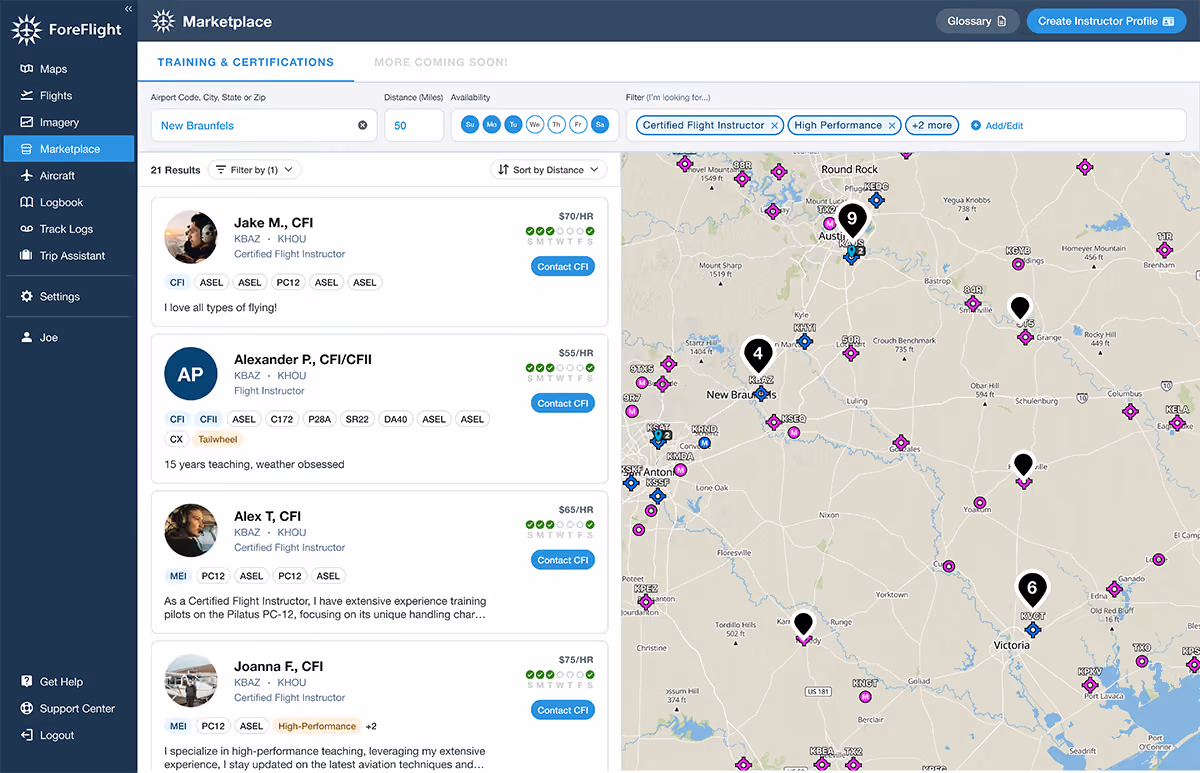Click Jake M. profile photo
This screenshot has width=1200, height=773.
[x=191, y=237]
